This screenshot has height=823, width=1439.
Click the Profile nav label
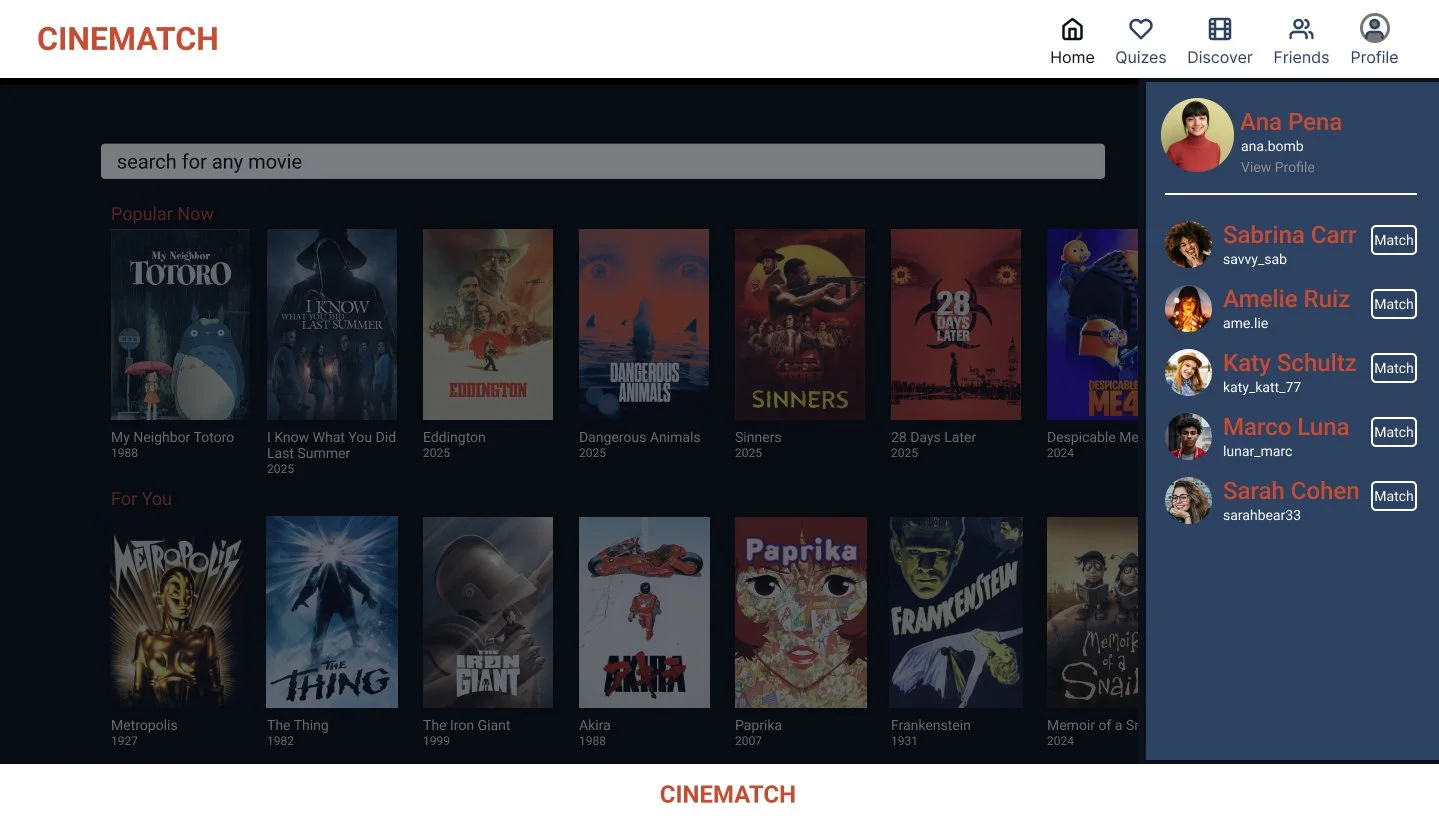[x=1374, y=57]
